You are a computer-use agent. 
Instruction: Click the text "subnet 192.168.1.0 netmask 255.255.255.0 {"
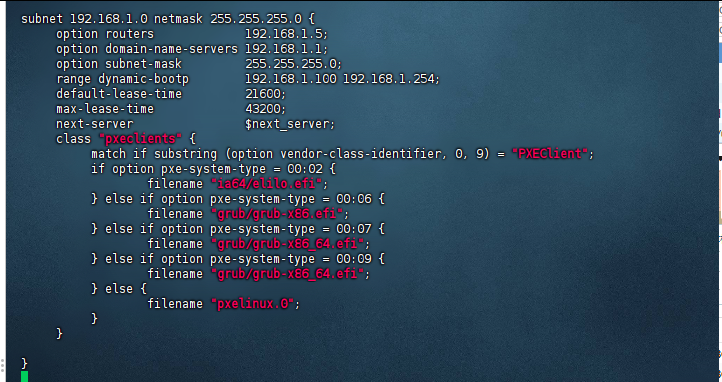pos(168,19)
